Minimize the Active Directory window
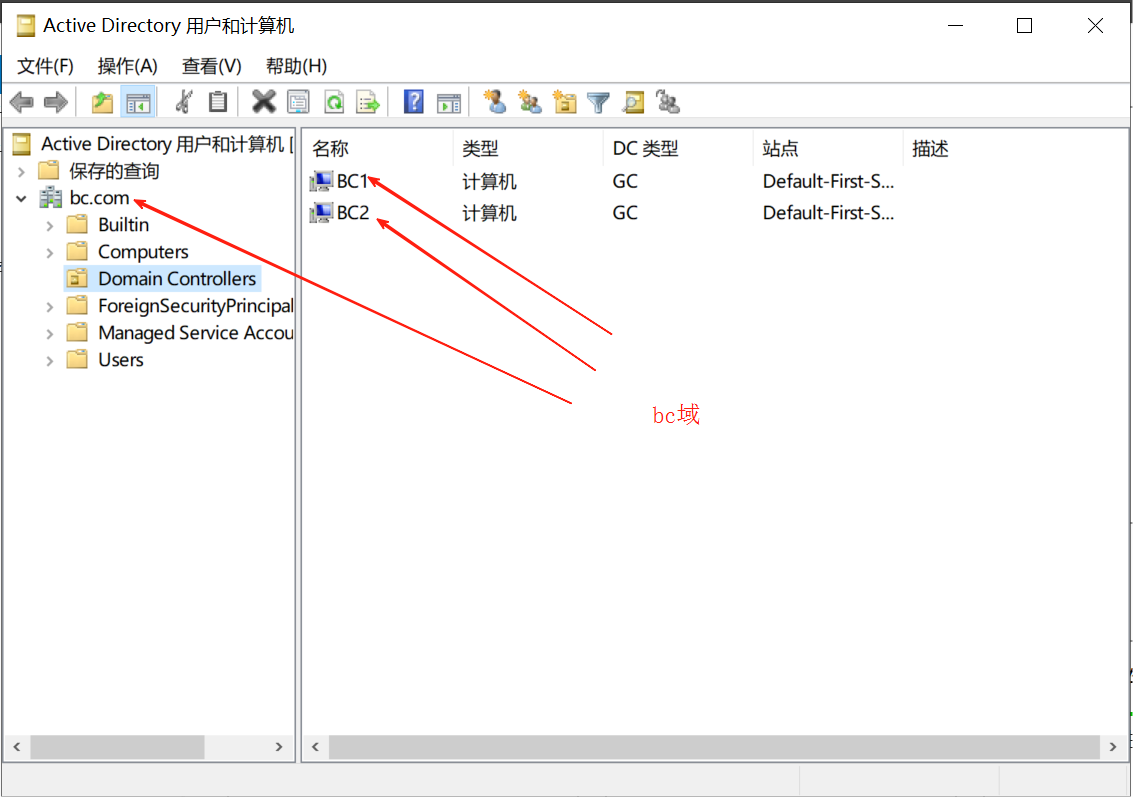 point(956,26)
